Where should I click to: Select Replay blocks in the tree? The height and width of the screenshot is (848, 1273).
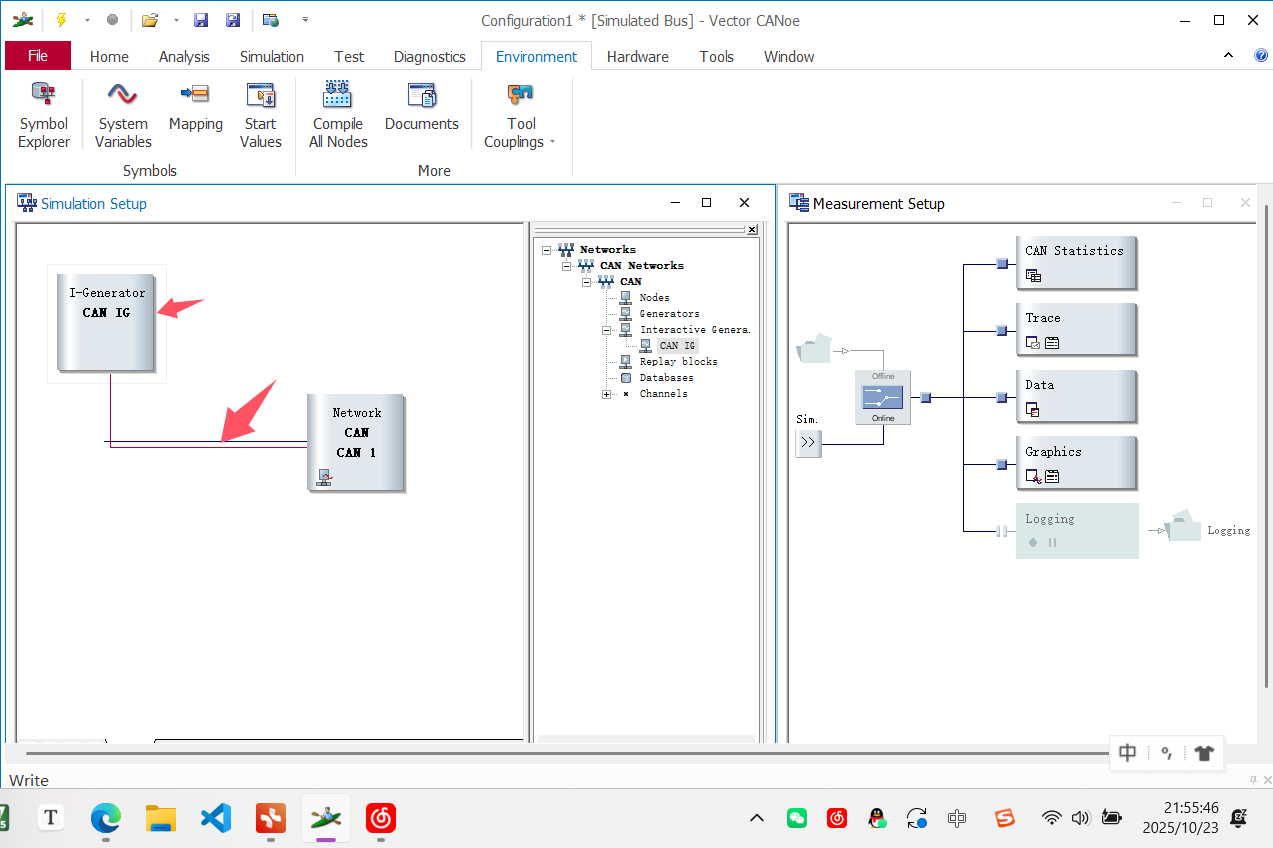679,362
